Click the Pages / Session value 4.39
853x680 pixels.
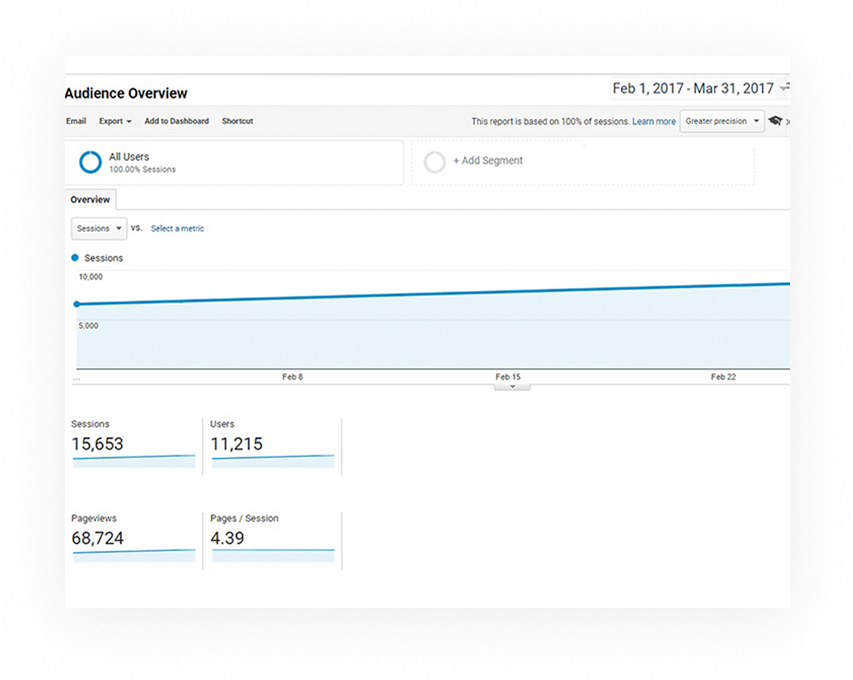[227, 538]
